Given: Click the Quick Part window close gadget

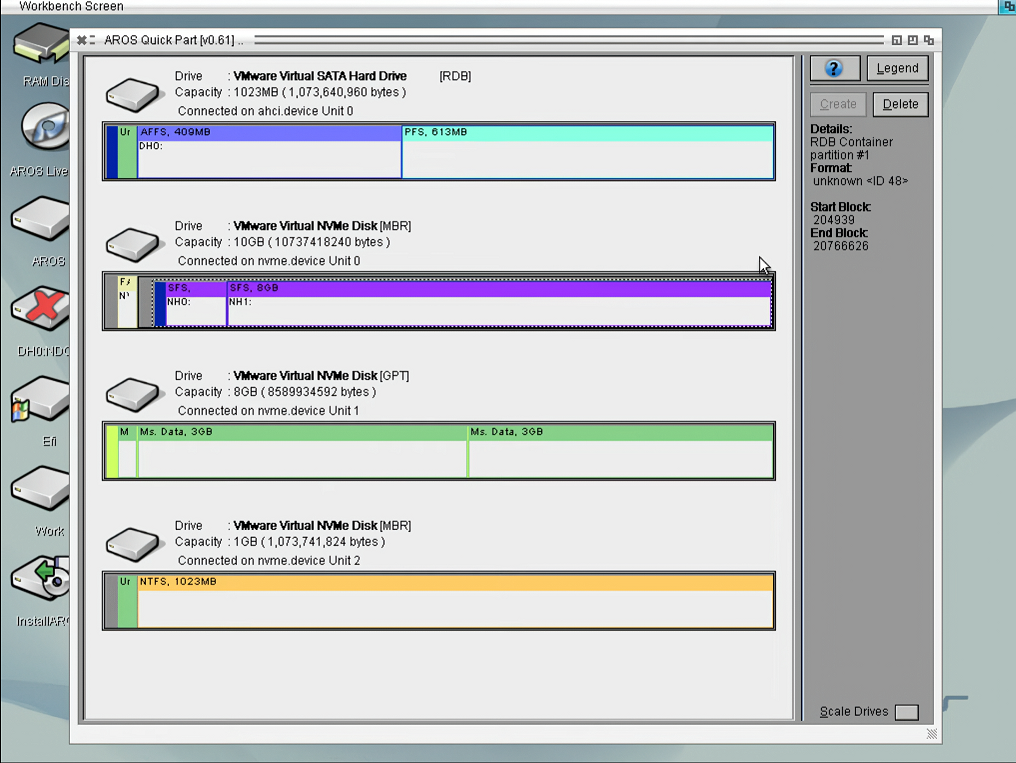Looking at the screenshot, I should [82, 40].
